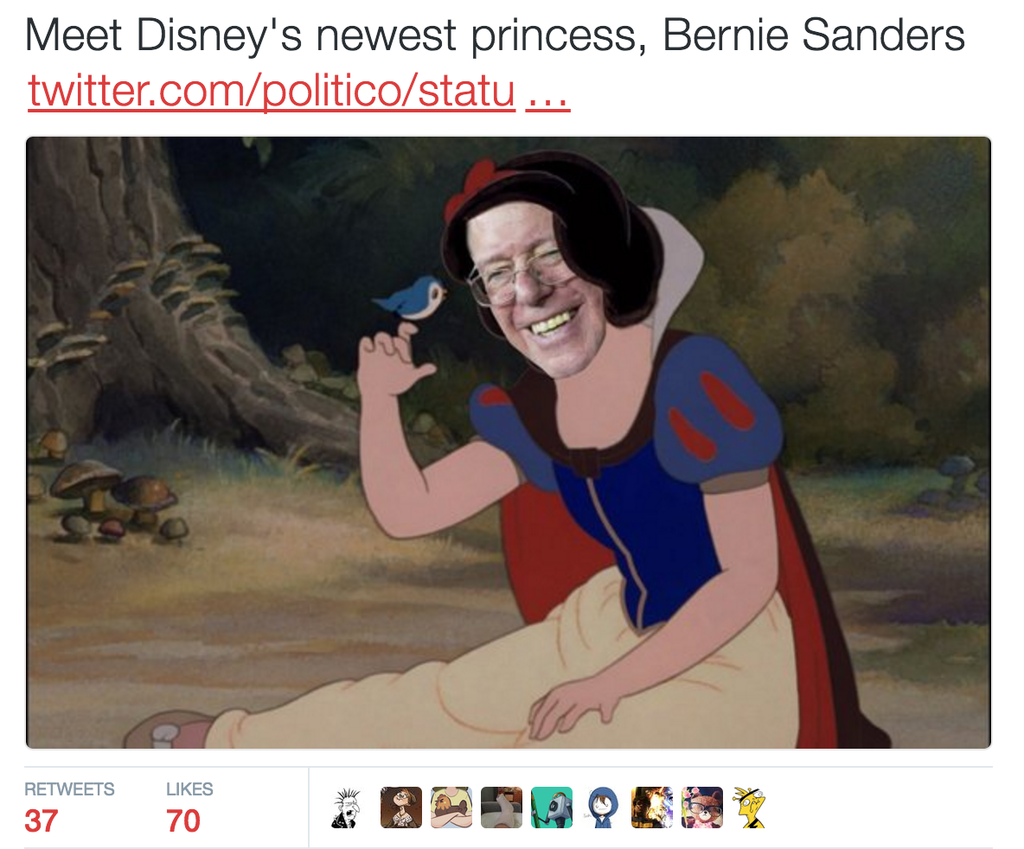Click the red ellipsis after the link

pyautogui.click(x=549, y=98)
